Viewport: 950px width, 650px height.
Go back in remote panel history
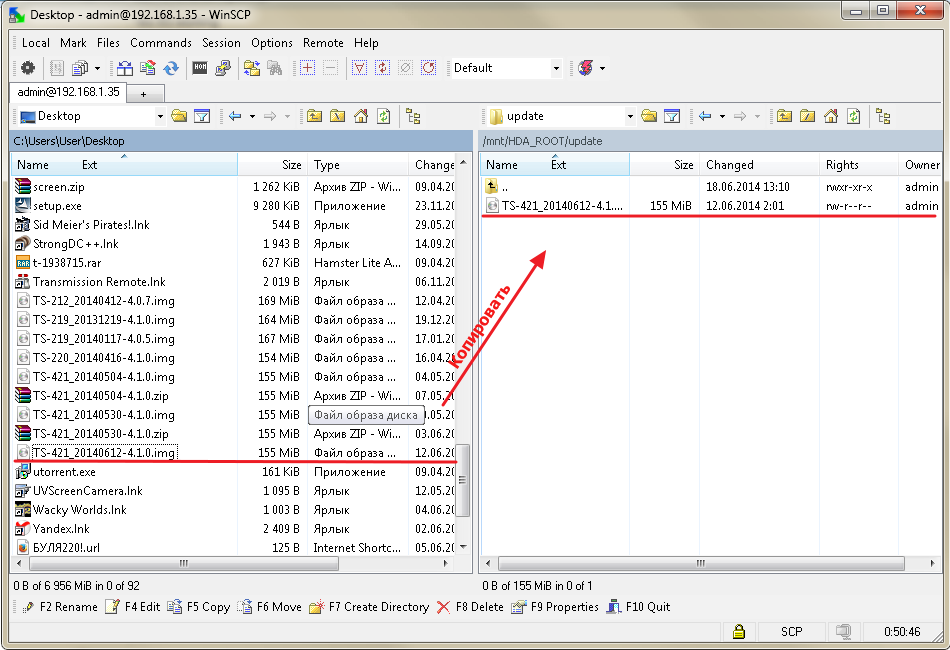pos(705,116)
